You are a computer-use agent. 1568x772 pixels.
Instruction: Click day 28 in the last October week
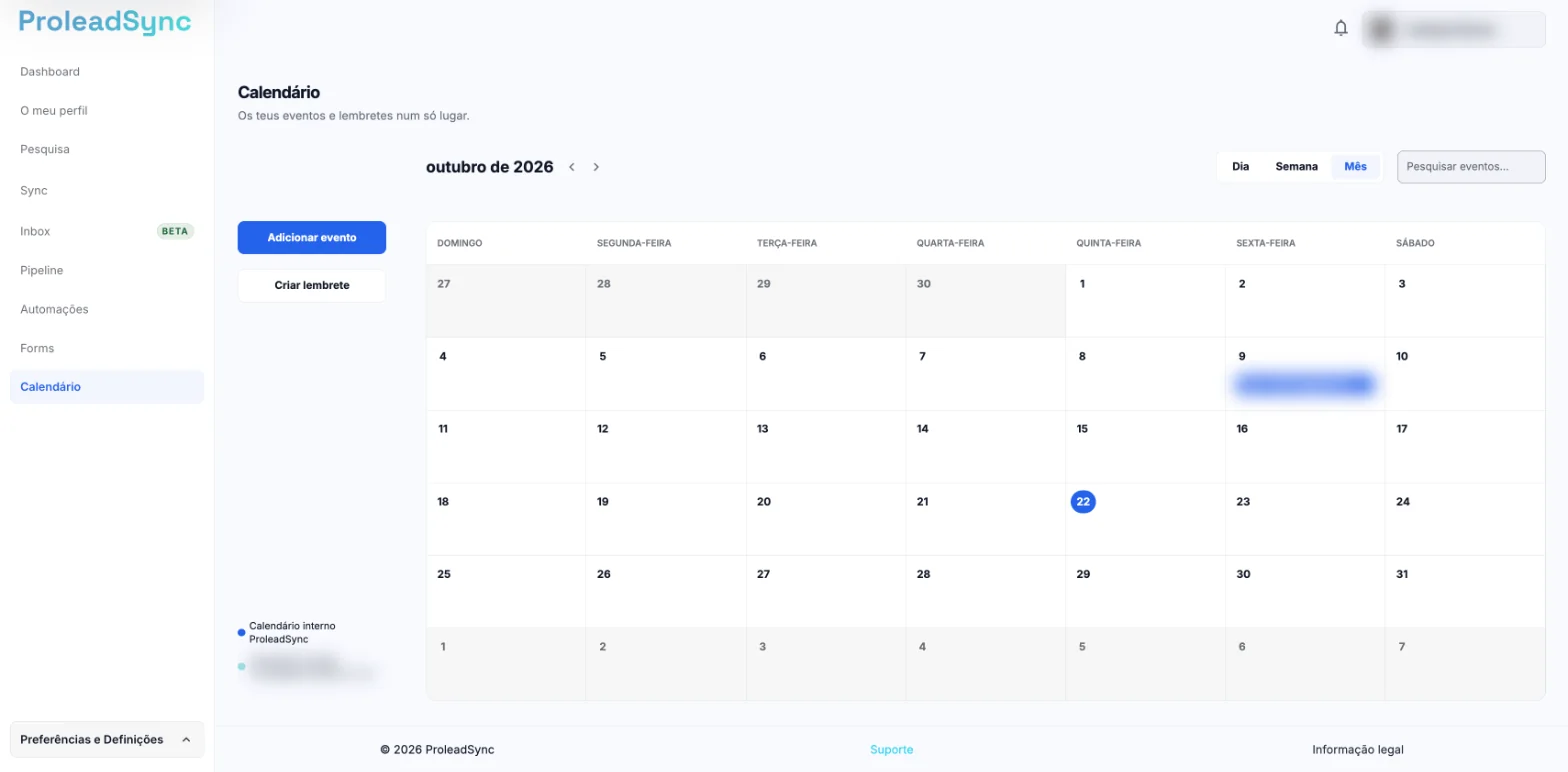[986, 592]
